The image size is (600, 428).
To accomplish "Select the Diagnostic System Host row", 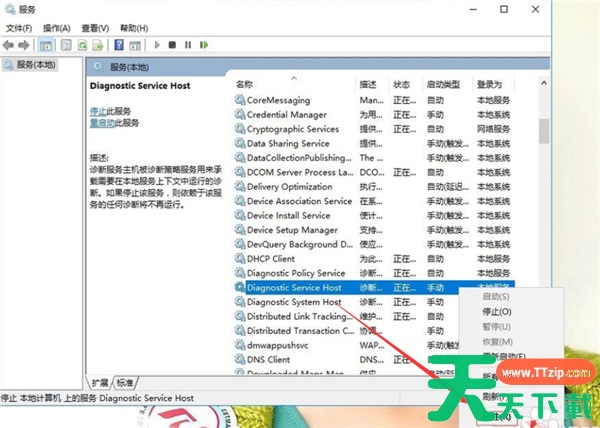I will click(x=346, y=302).
